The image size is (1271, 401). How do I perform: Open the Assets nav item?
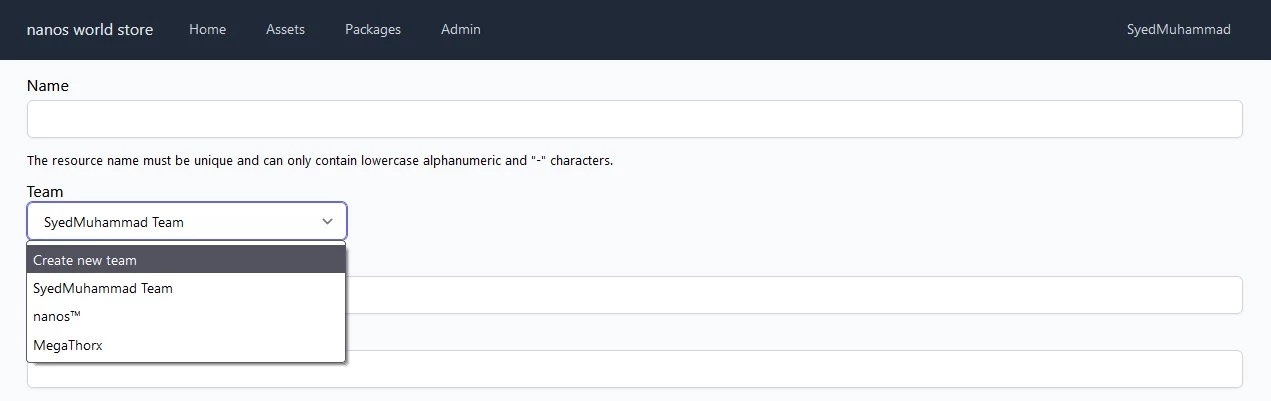pos(285,30)
